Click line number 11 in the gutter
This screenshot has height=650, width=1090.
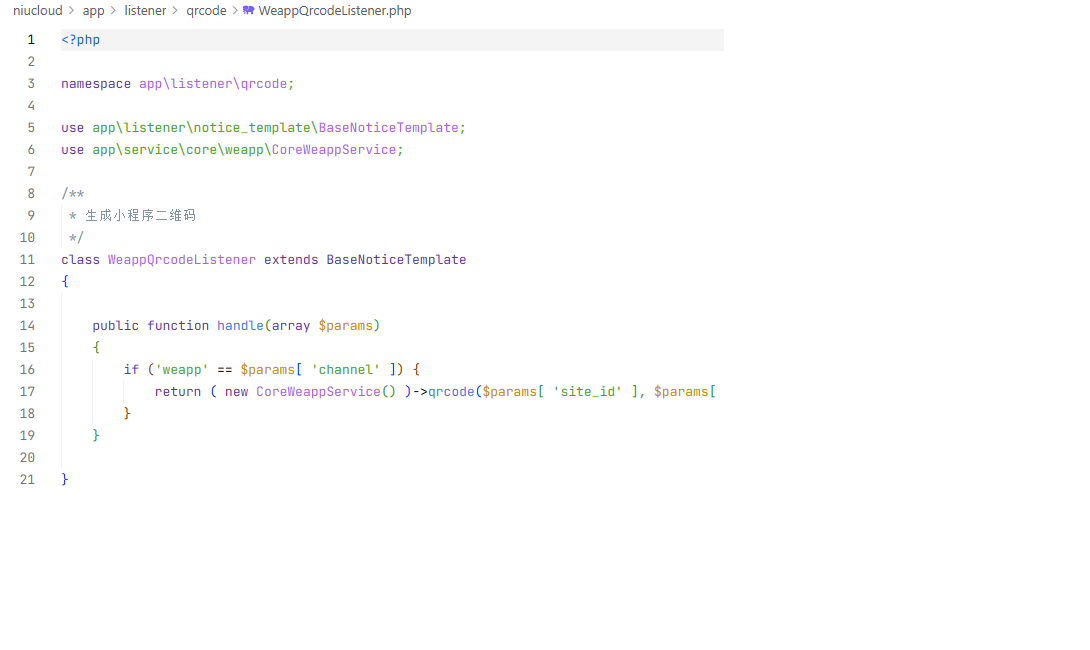[27, 259]
